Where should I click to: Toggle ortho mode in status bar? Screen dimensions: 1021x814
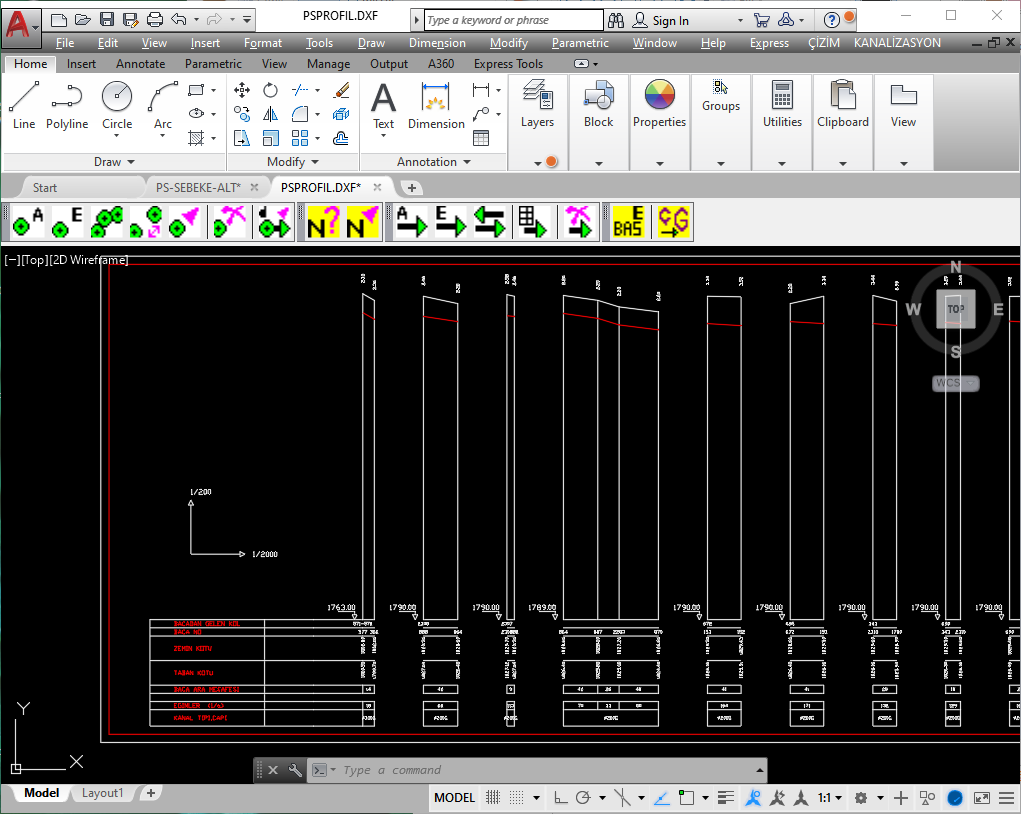click(560, 798)
